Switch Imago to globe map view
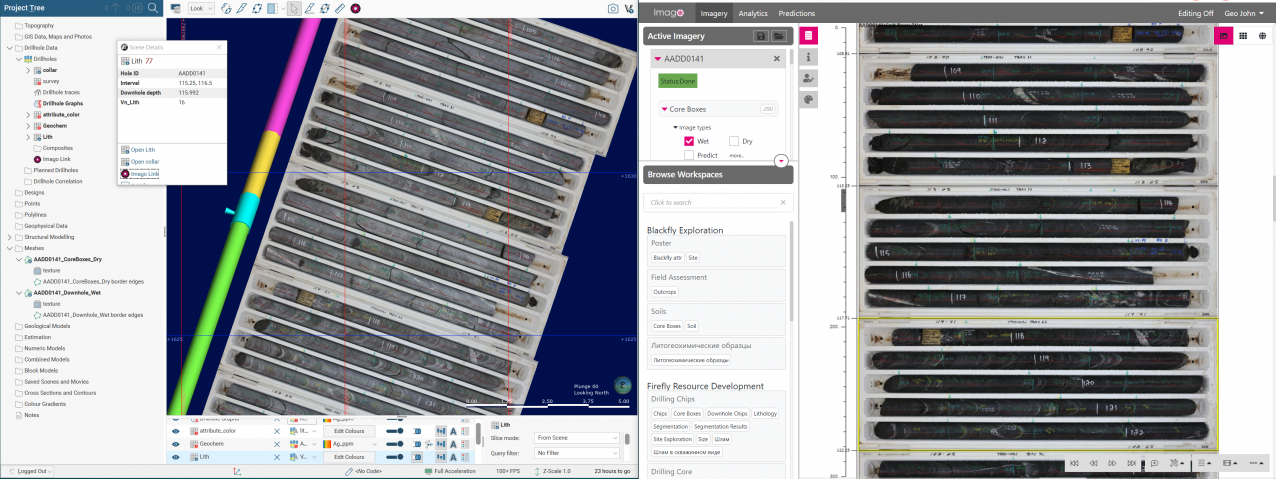1276x479 pixels. [1263, 35]
